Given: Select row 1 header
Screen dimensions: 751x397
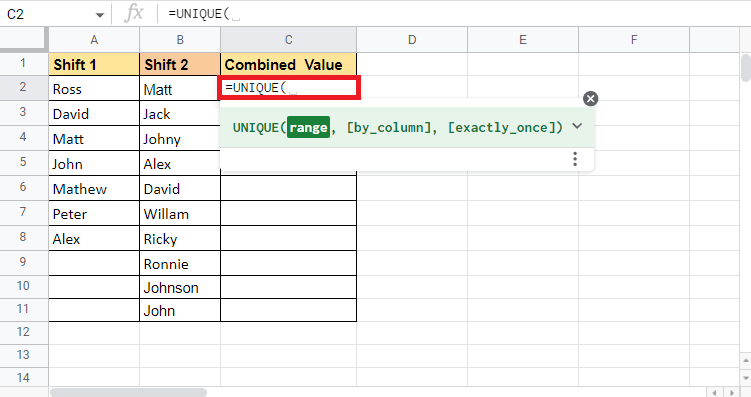Looking at the screenshot, I should pos(24,64).
